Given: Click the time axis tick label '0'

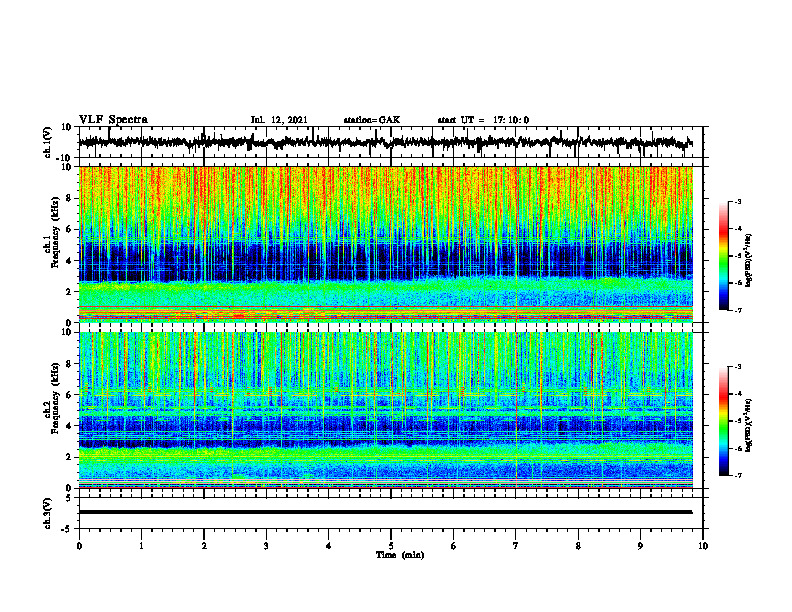Looking at the screenshot, I should click(79, 546).
